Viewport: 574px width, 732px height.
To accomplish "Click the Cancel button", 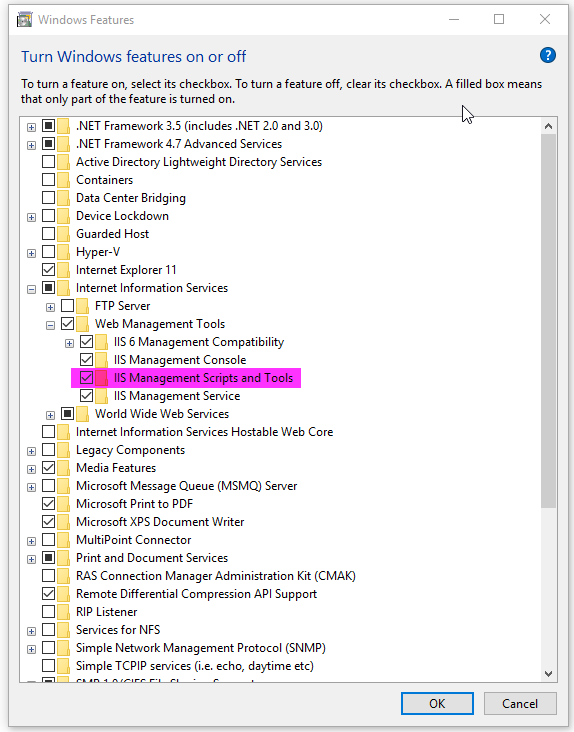I will (x=520, y=704).
